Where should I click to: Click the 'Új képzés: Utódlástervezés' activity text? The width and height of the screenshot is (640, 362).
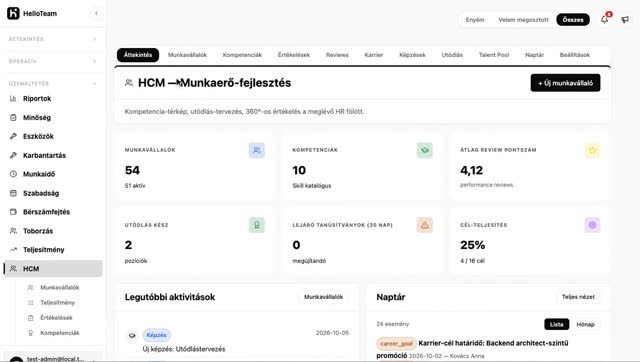(x=184, y=349)
